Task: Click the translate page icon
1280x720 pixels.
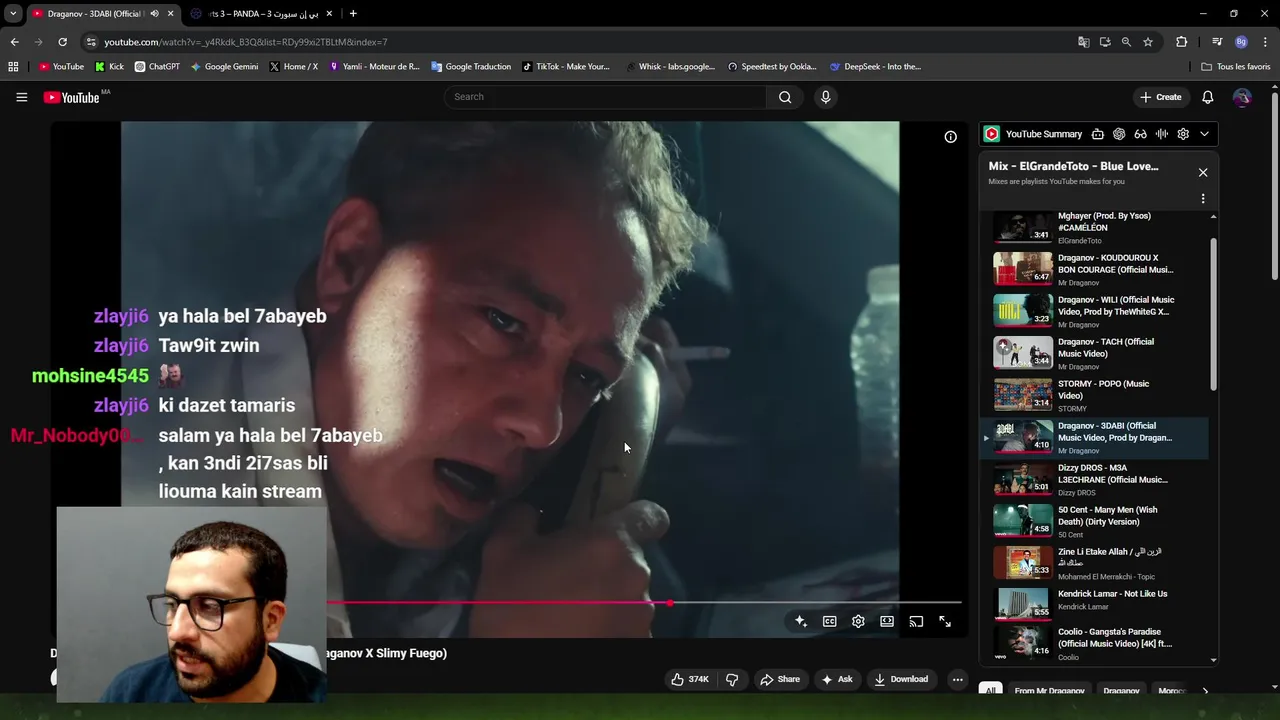Action: 1083,42
